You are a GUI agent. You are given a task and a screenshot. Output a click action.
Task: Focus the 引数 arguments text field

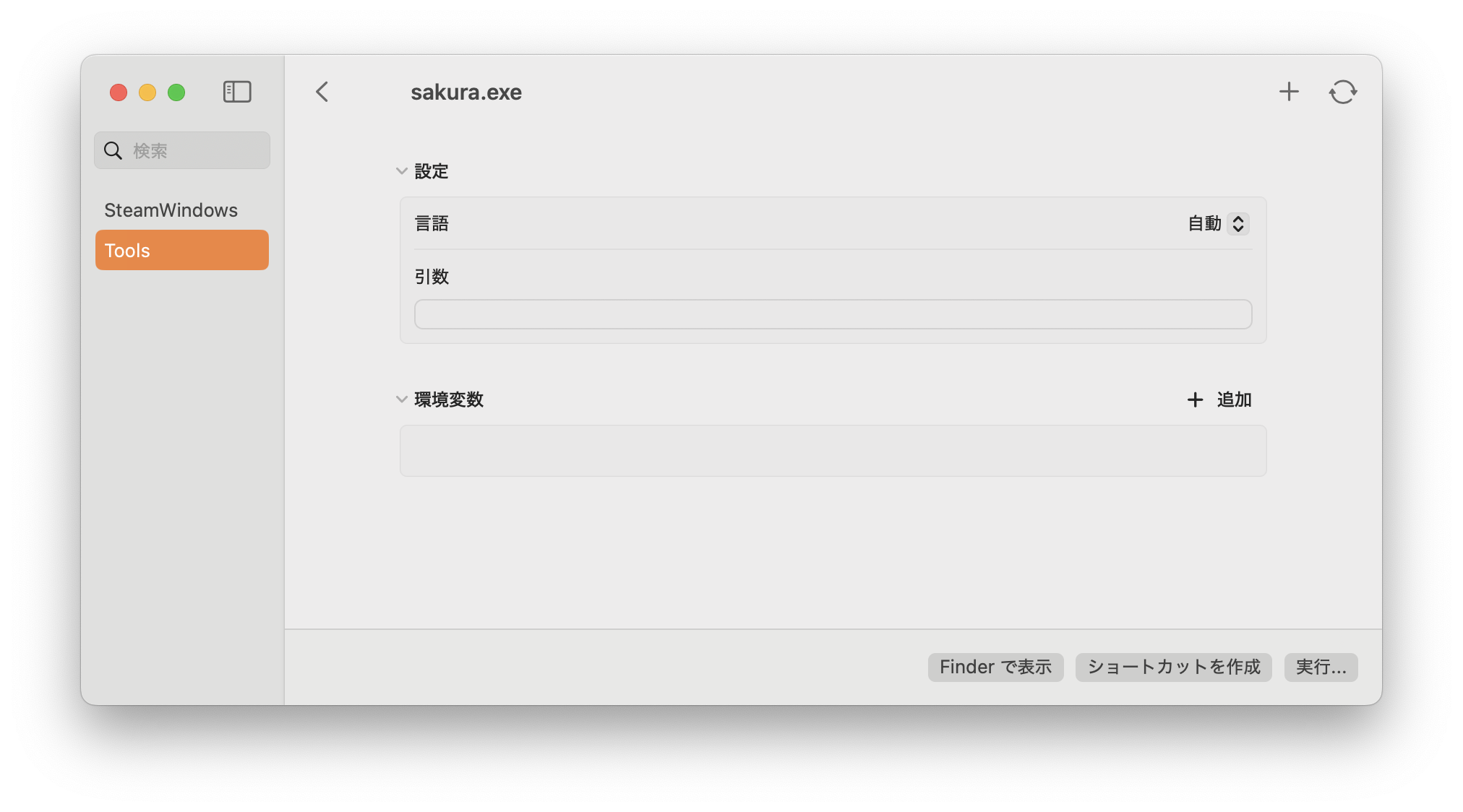pos(833,314)
